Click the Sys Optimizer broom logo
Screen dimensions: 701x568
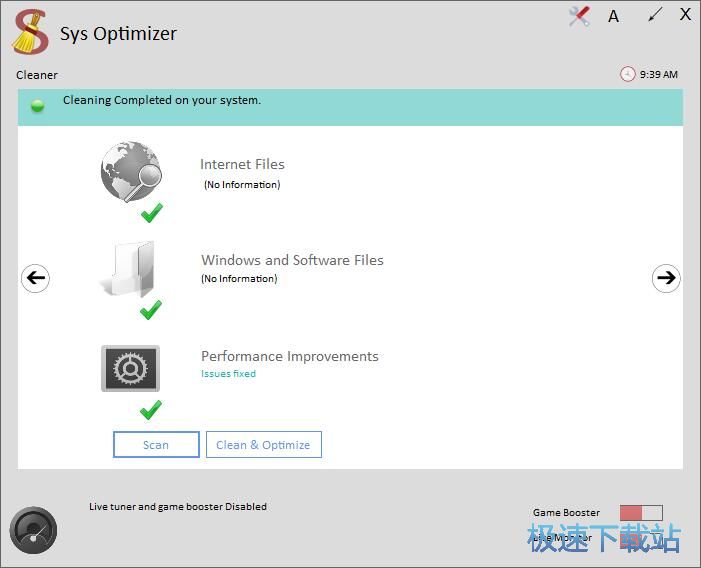click(30, 32)
